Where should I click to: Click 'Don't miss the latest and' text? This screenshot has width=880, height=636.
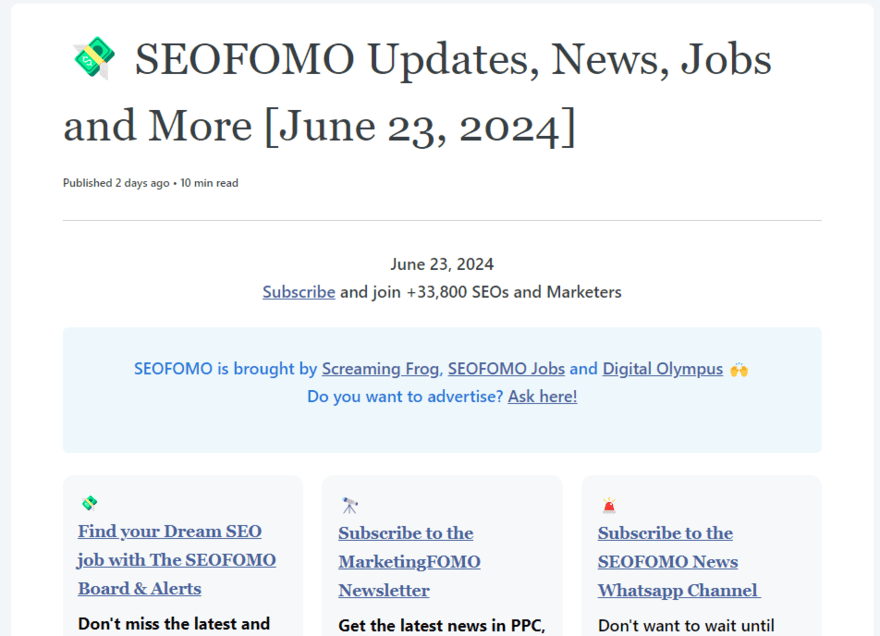[x=174, y=624]
